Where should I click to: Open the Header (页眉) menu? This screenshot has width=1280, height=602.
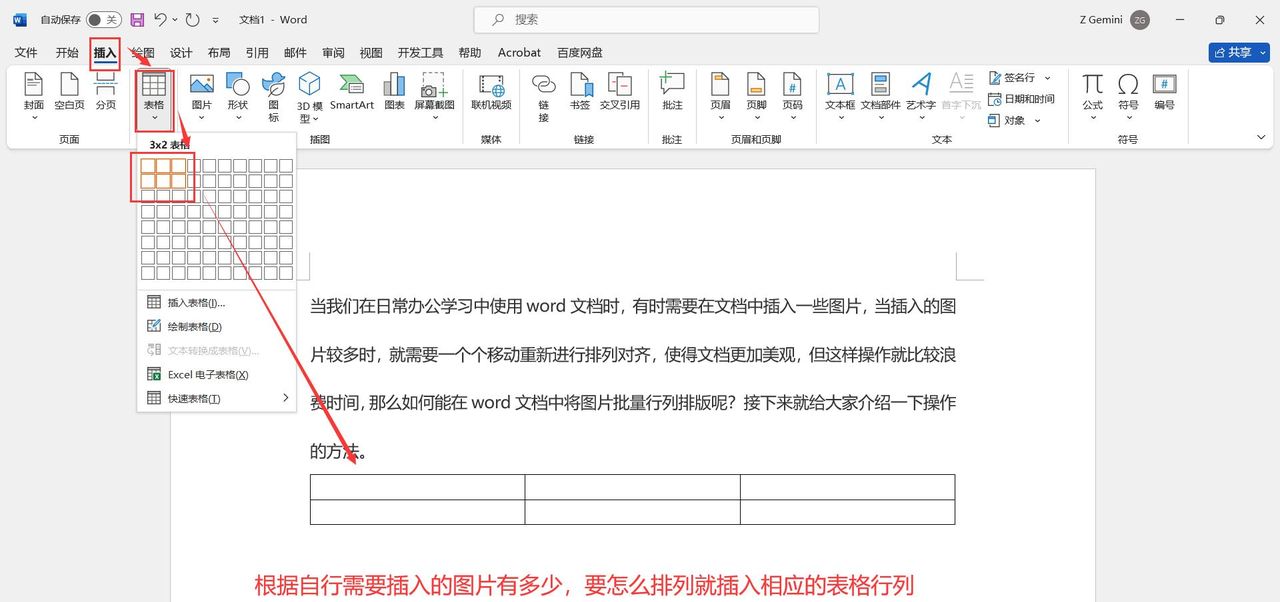coord(720,96)
